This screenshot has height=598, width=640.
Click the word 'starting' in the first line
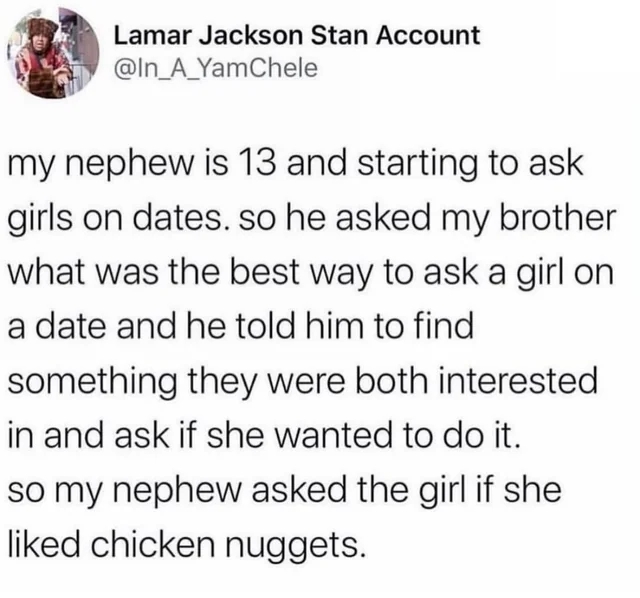(417, 165)
